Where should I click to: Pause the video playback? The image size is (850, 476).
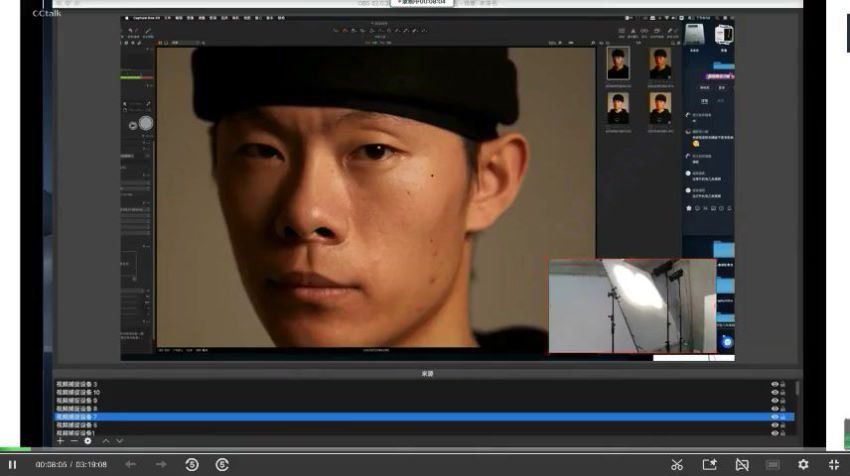tap(12, 465)
